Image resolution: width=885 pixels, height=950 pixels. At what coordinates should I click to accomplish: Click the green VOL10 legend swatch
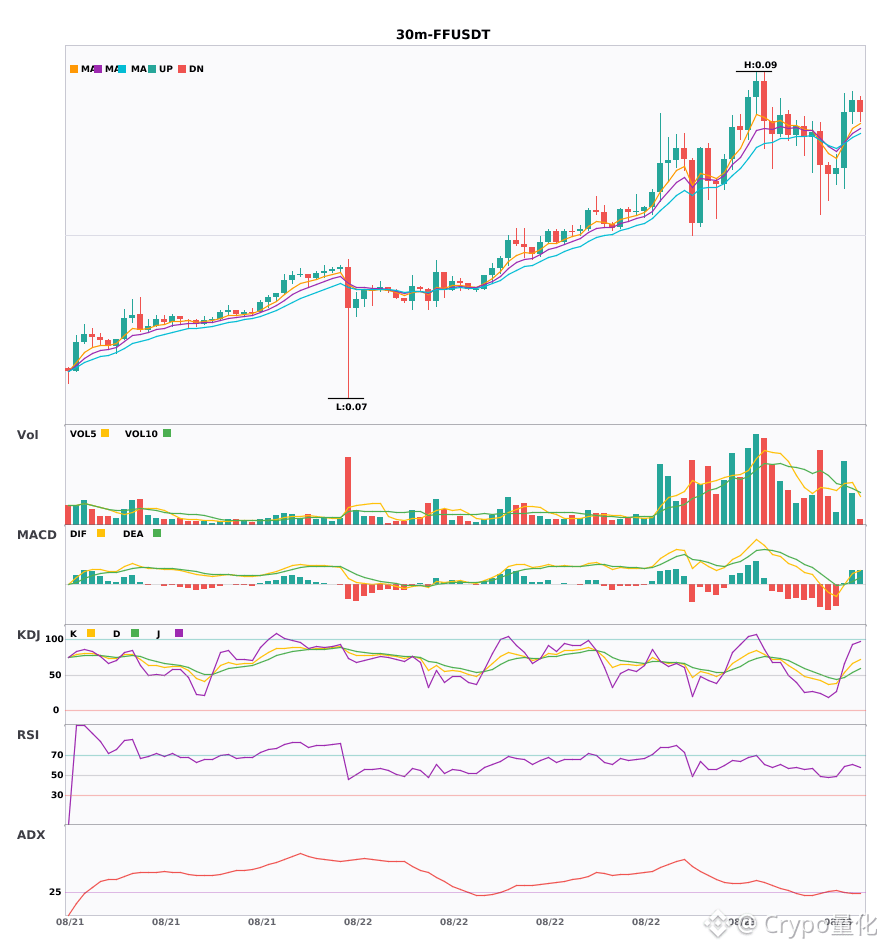167,433
